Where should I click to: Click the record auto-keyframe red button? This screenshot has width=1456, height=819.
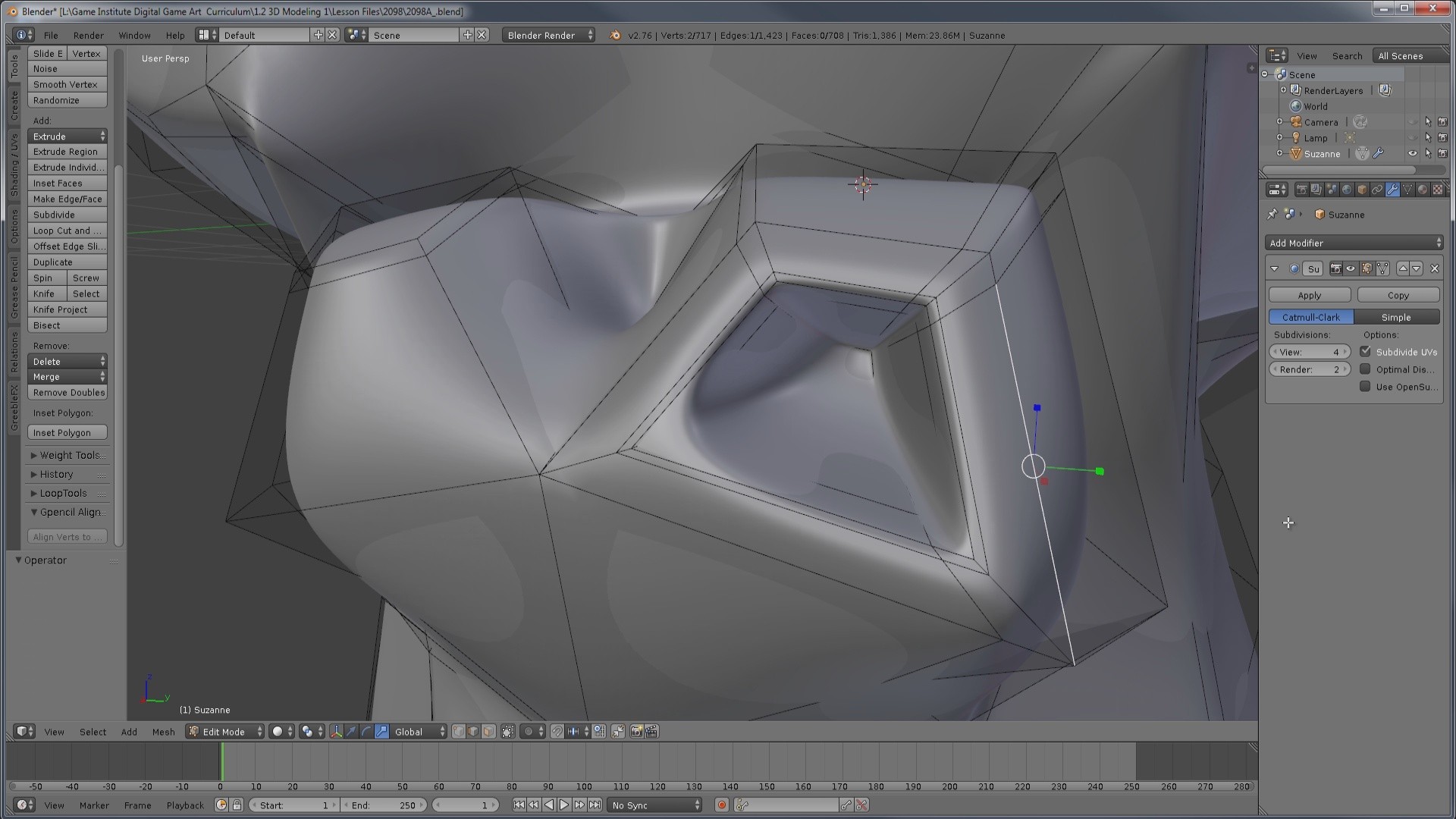pyautogui.click(x=722, y=805)
